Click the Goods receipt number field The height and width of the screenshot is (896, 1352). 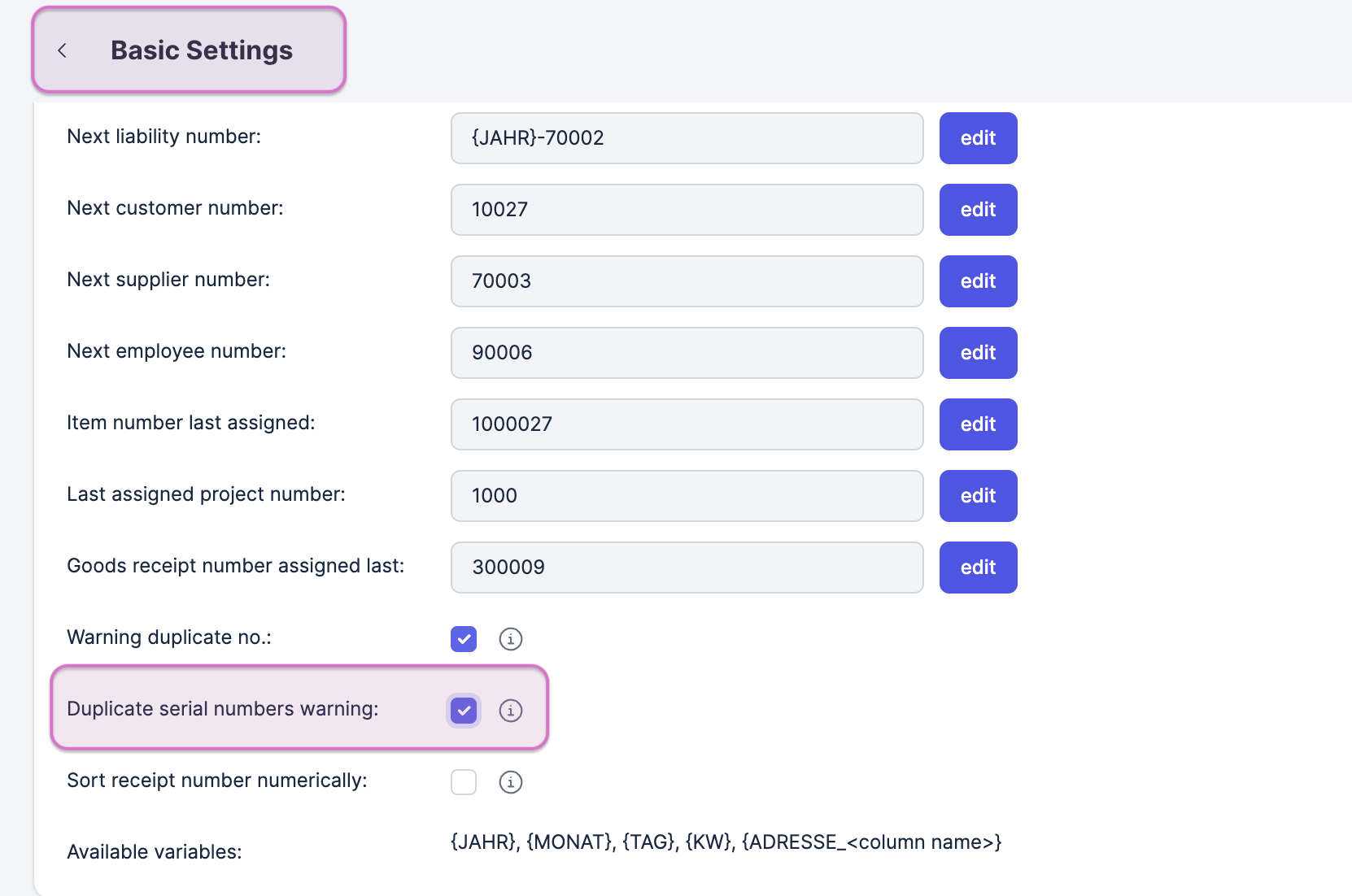click(687, 568)
